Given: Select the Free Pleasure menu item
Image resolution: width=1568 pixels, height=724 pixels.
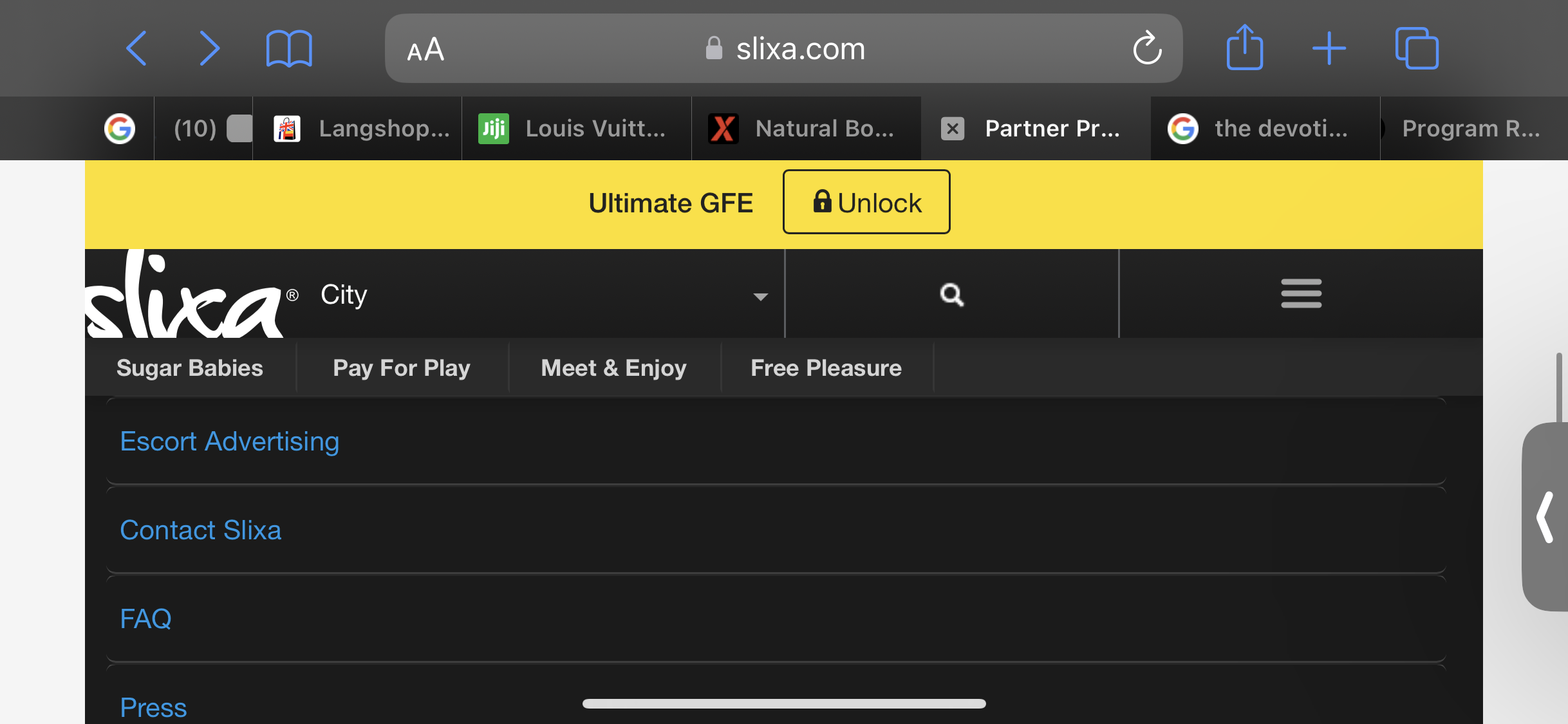Looking at the screenshot, I should (x=826, y=367).
